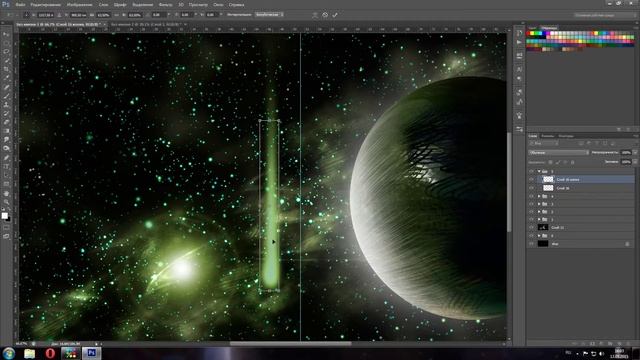Click the layer opacity value field
This screenshot has height=360, width=640.
(626, 152)
